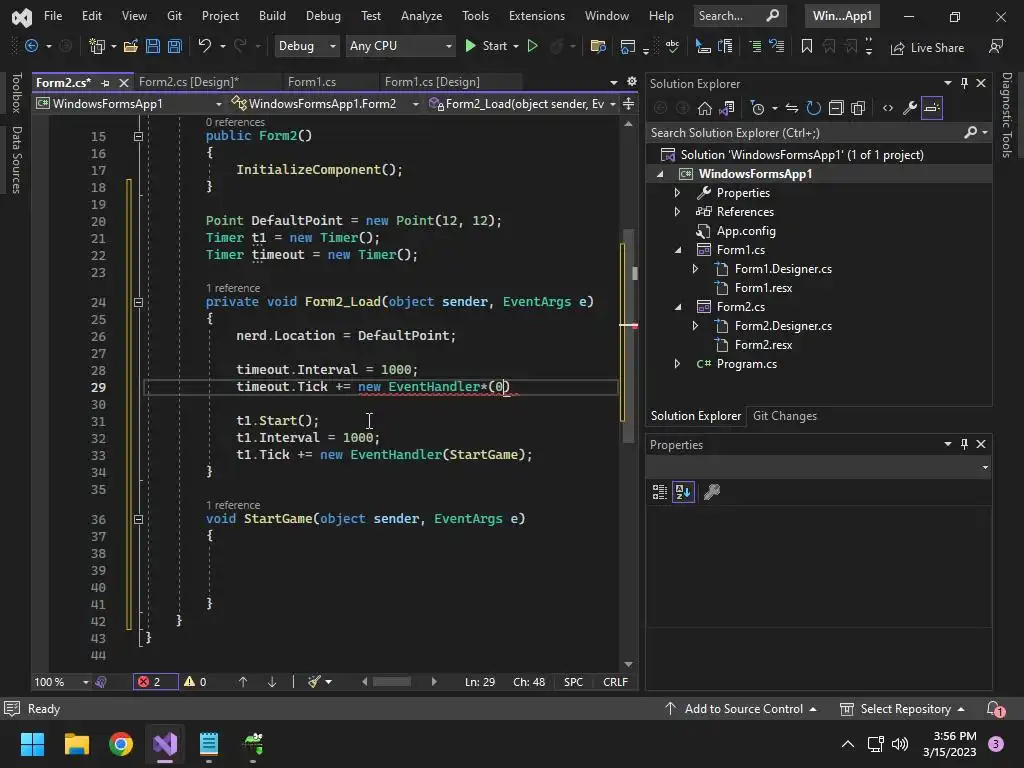Click the Save All toolbar icon

pos(174,46)
